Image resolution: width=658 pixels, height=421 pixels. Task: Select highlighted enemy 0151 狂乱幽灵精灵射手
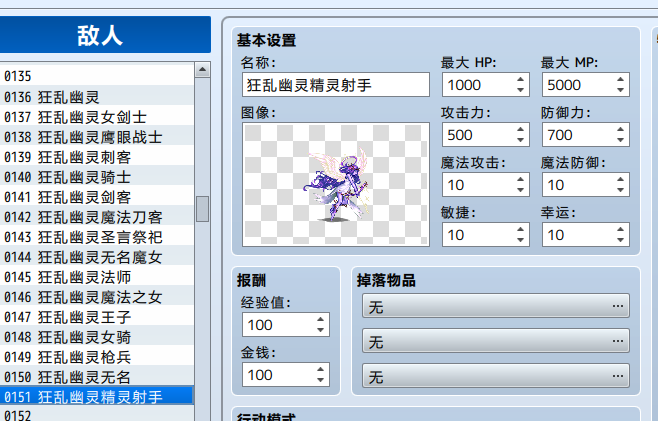pos(97,397)
